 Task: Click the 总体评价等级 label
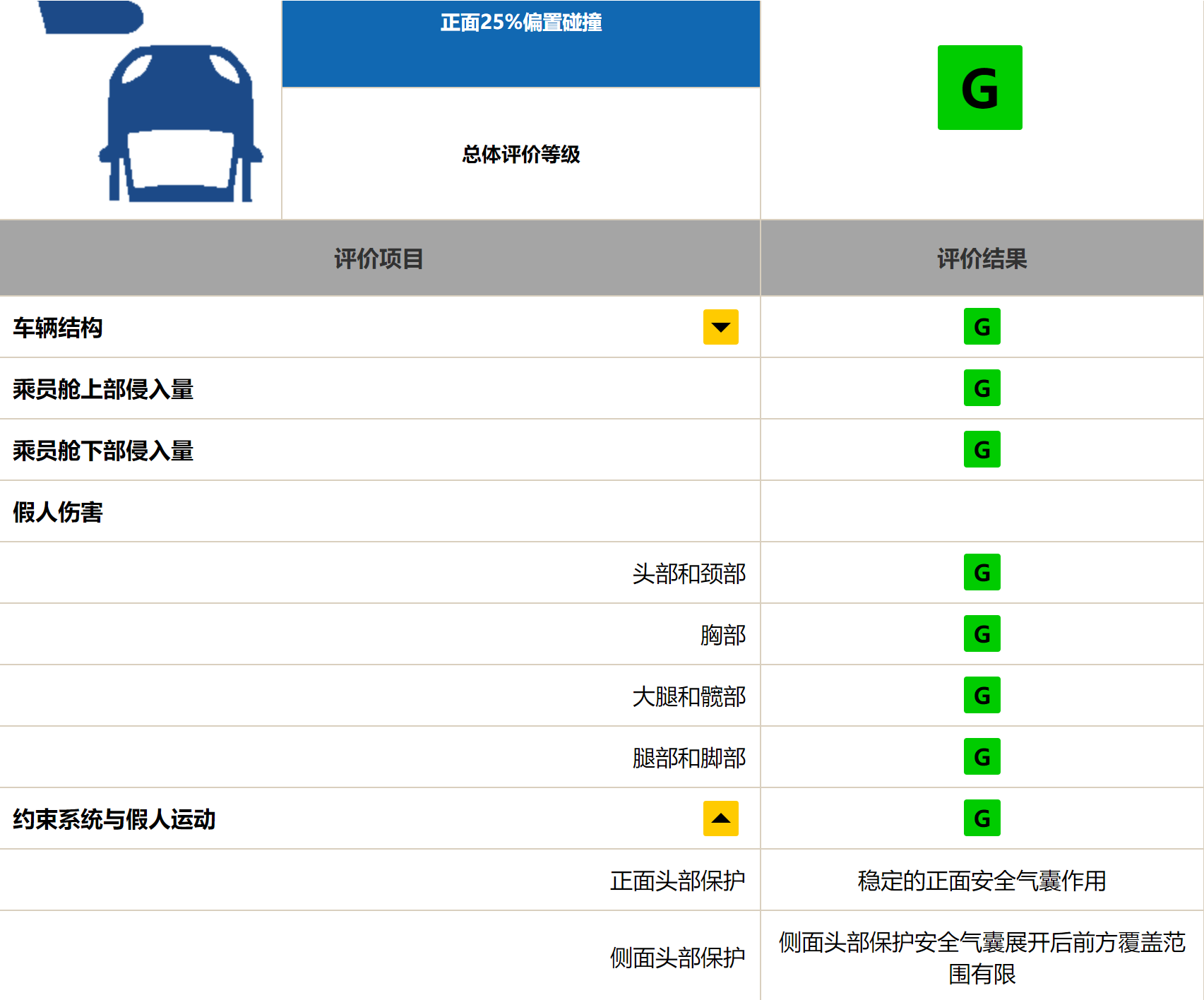521,154
